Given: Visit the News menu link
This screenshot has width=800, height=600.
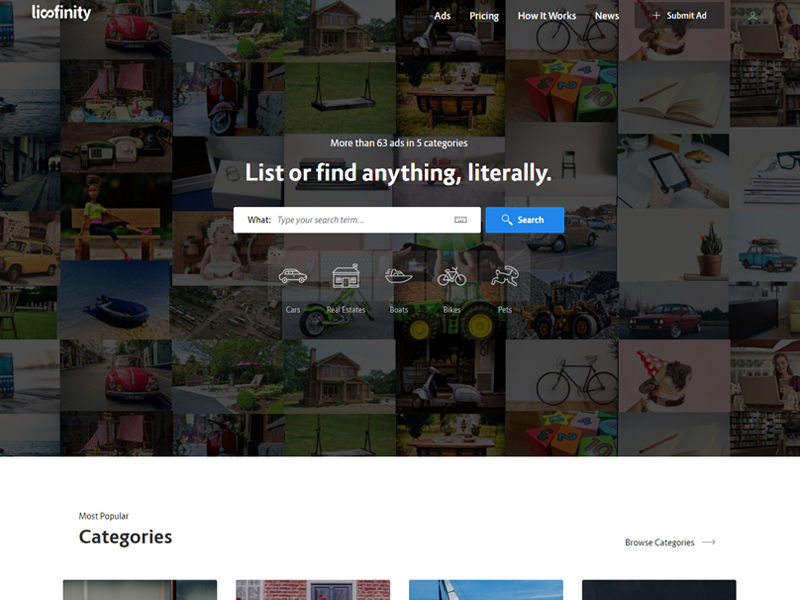Looking at the screenshot, I should [607, 16].
